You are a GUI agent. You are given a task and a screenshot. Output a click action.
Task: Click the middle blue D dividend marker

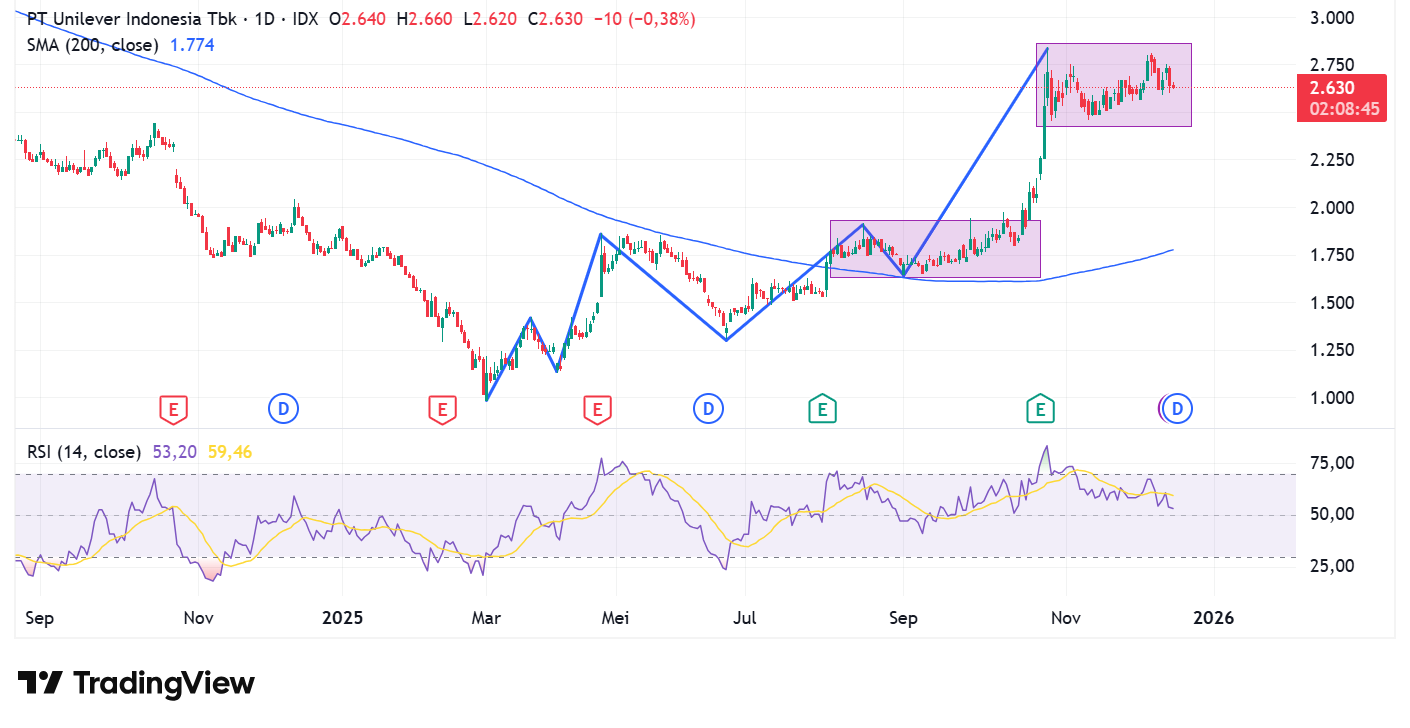pyautogui.click(x=708, y=408)
